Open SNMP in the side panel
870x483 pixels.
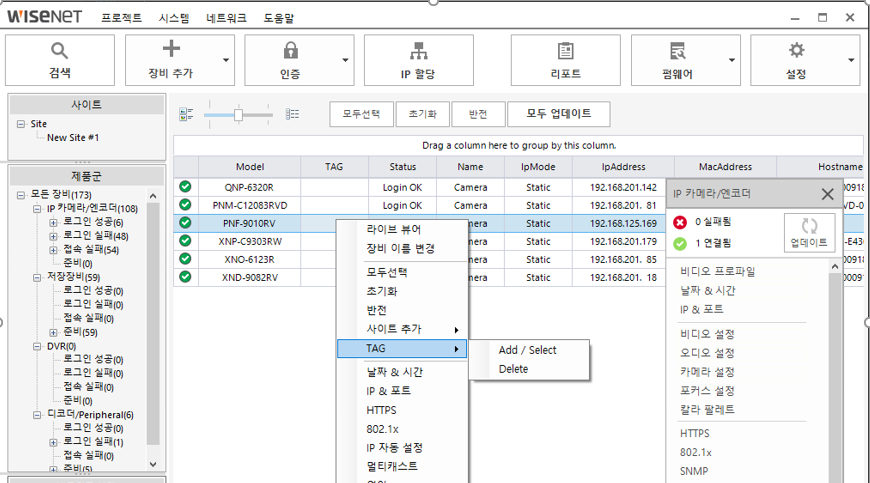[694, 471]
